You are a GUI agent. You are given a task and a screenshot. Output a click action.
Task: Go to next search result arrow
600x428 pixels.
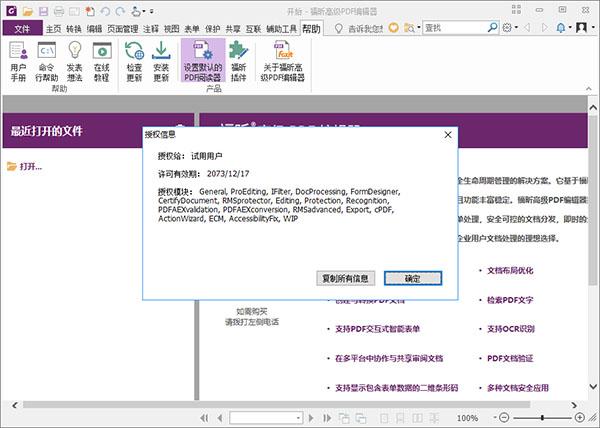545,28
